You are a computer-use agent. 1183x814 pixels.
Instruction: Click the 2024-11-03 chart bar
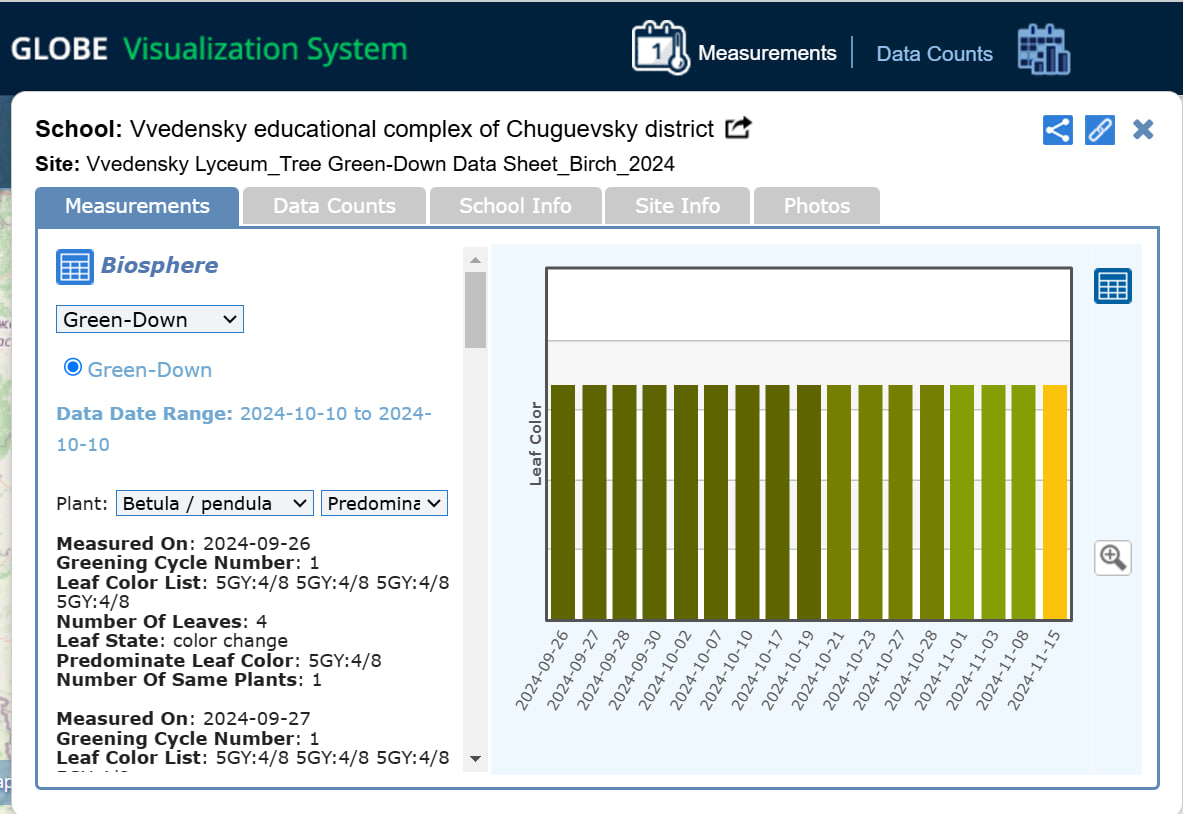993,502
